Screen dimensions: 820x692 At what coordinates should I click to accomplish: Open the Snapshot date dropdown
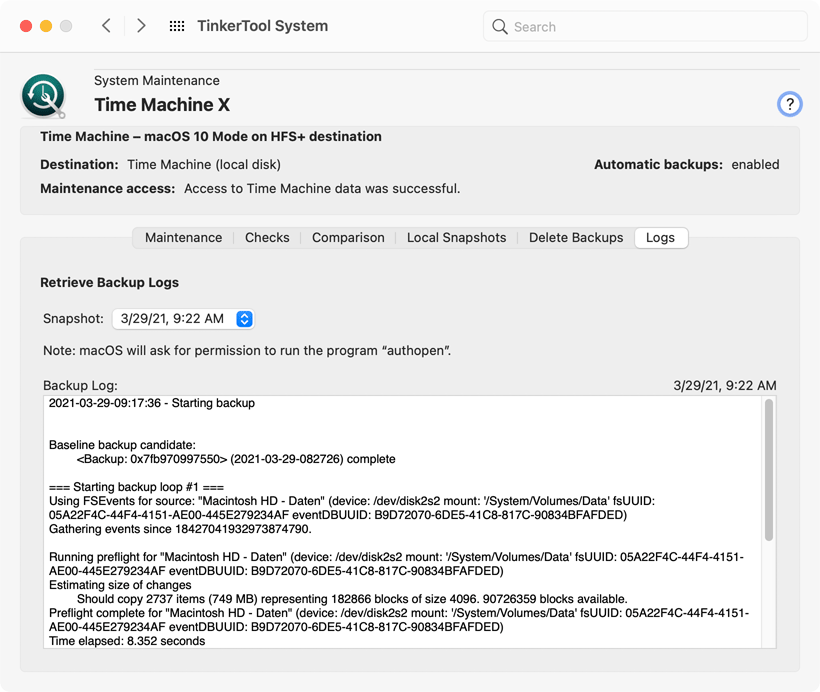point(183,319)
